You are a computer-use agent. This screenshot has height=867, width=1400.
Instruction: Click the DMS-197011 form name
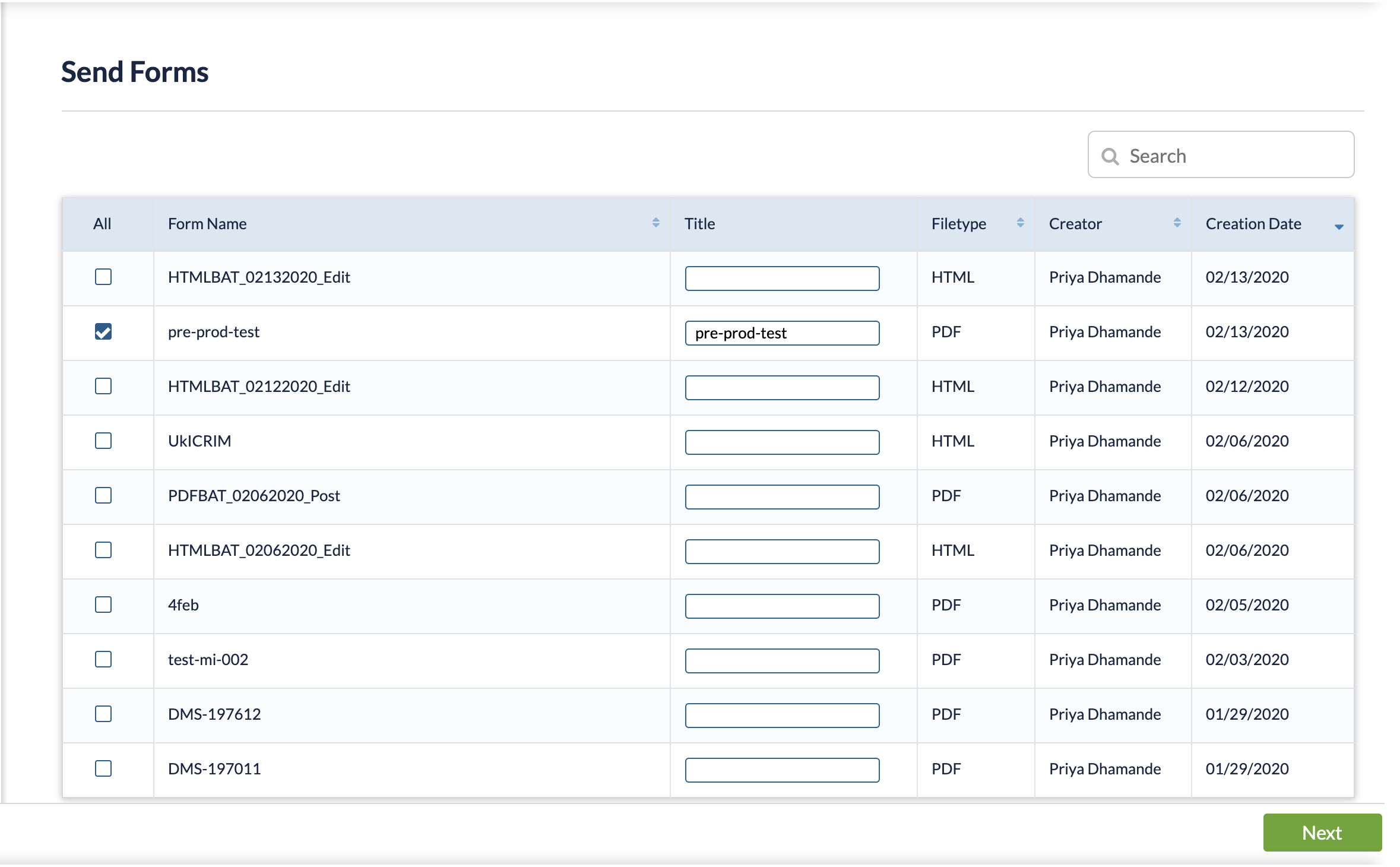(214, 769)
